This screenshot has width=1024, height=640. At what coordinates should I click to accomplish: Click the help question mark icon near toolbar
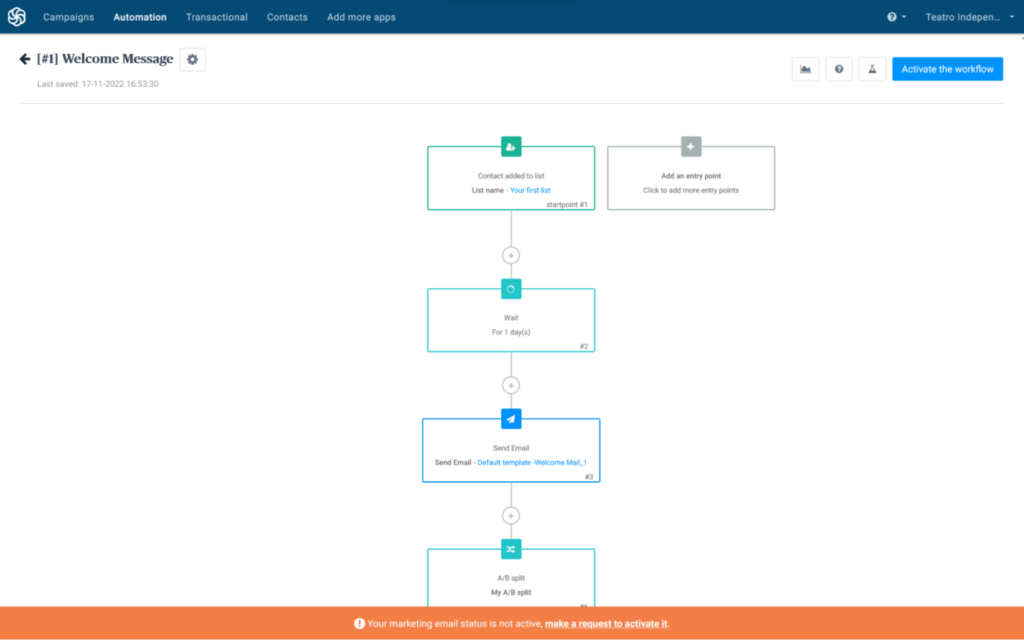coord(838,68)
